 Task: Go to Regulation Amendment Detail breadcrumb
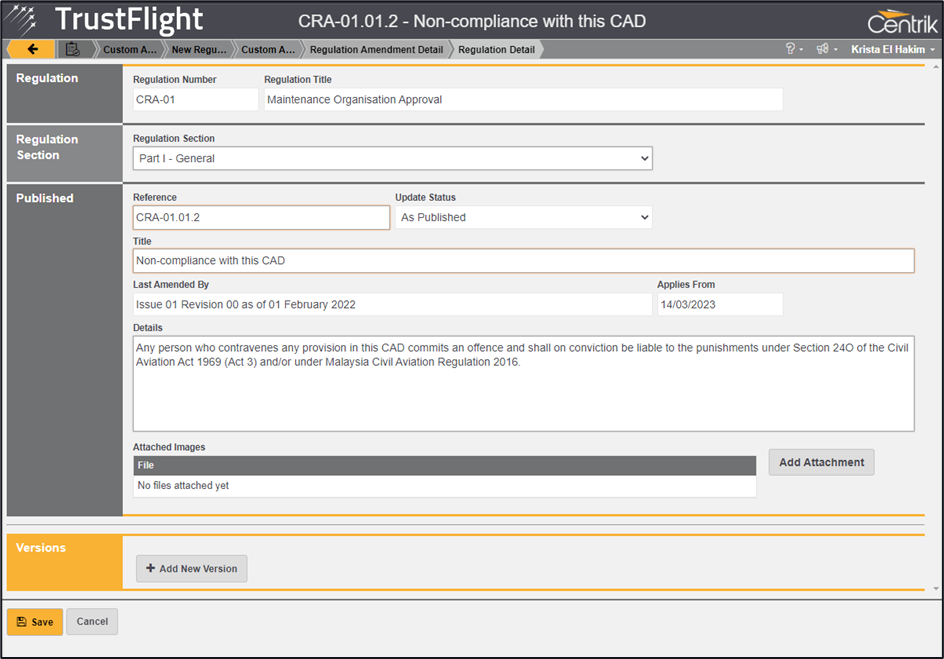click(x=376, y=49)
